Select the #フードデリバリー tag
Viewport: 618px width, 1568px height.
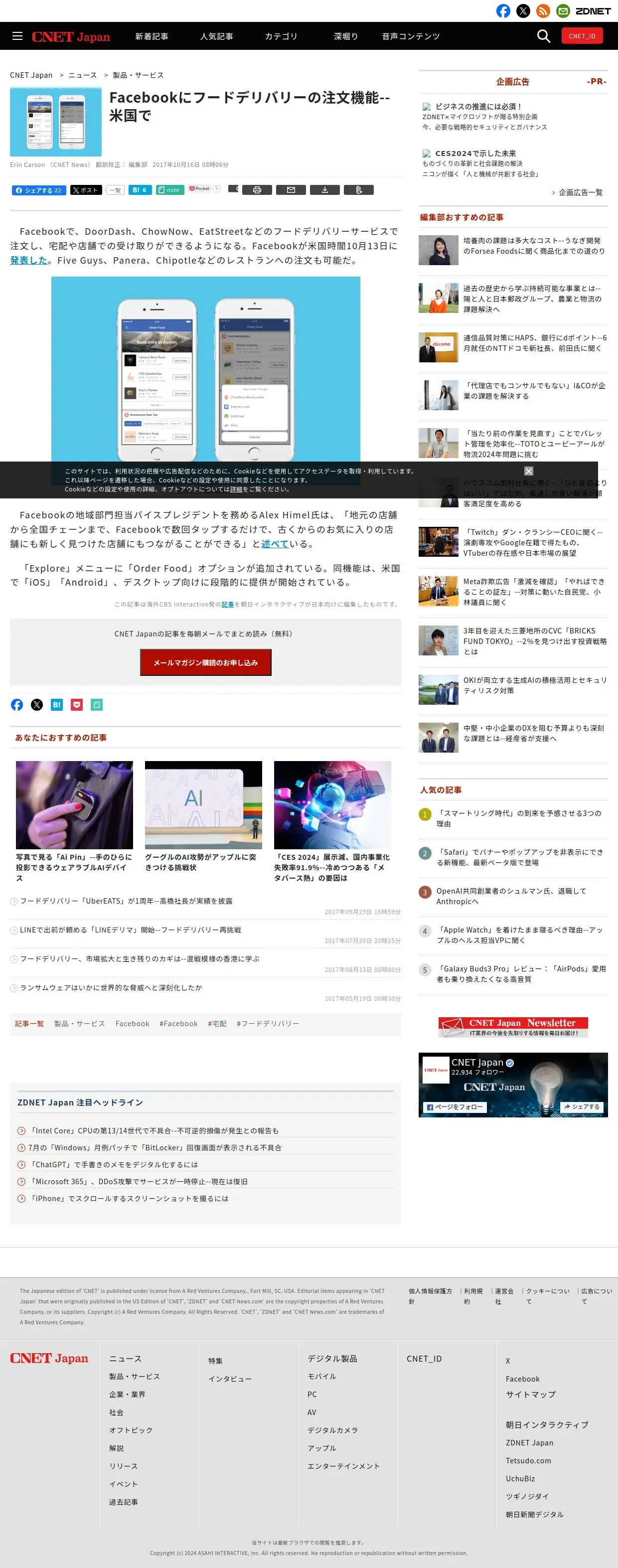point(268,1023)
